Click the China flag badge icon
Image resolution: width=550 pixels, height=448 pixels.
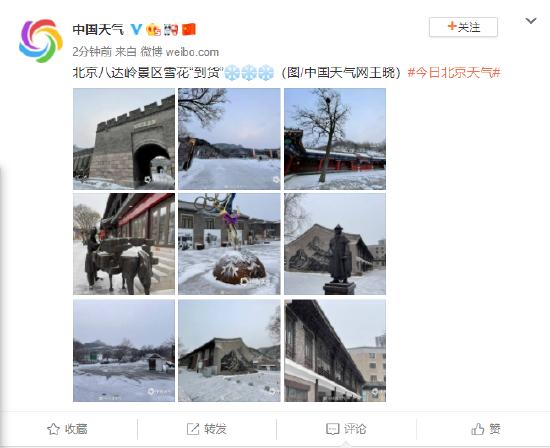click(x=189, y=29)
